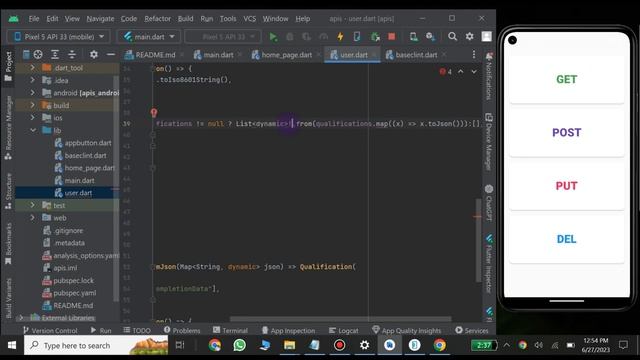This screenshot has height=360, width=640.
Task: Click Windows taskbar search box
Action: pos(96,345)
